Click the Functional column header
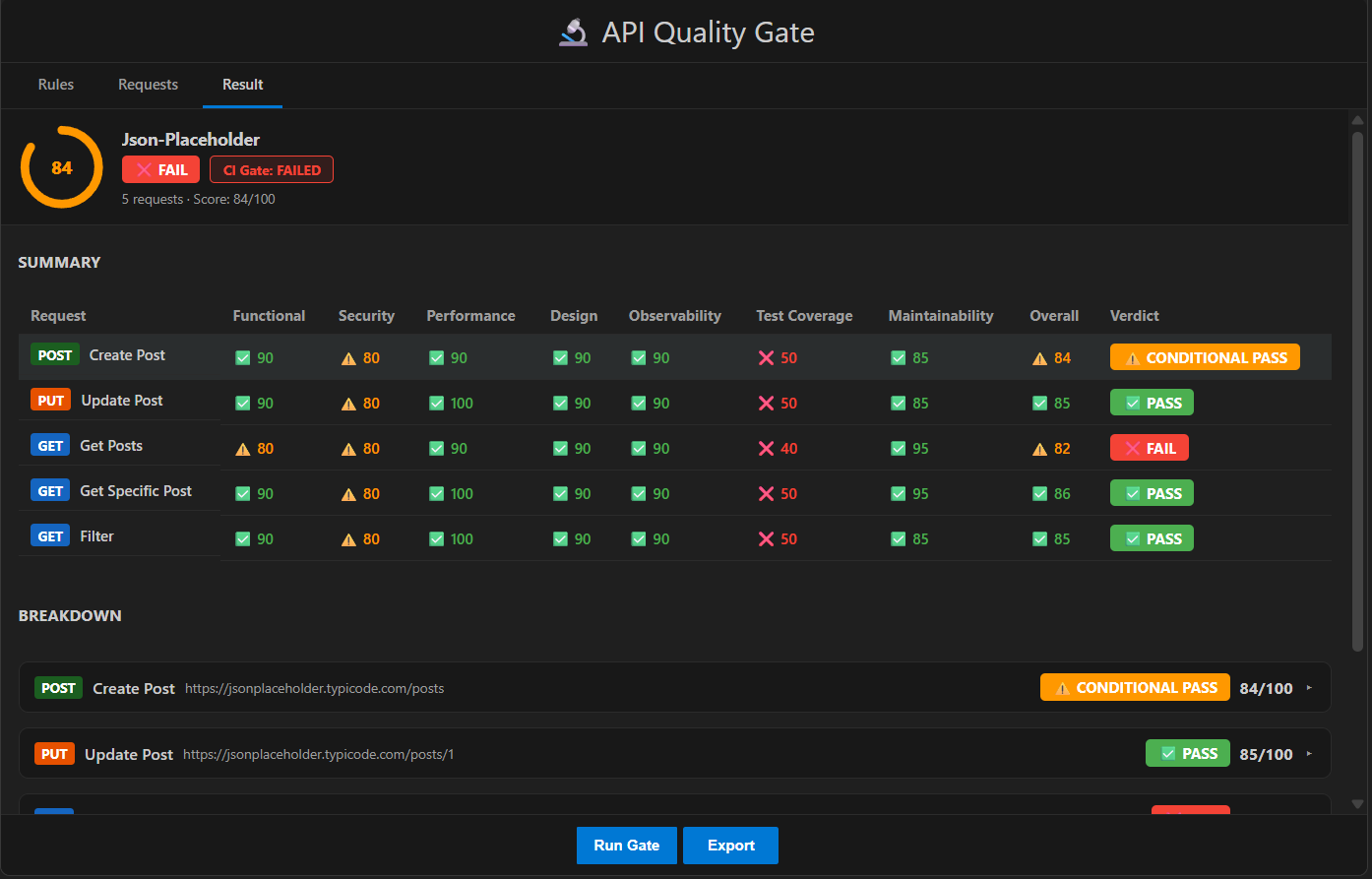The image size is (1372, 879). pos(269,316)
